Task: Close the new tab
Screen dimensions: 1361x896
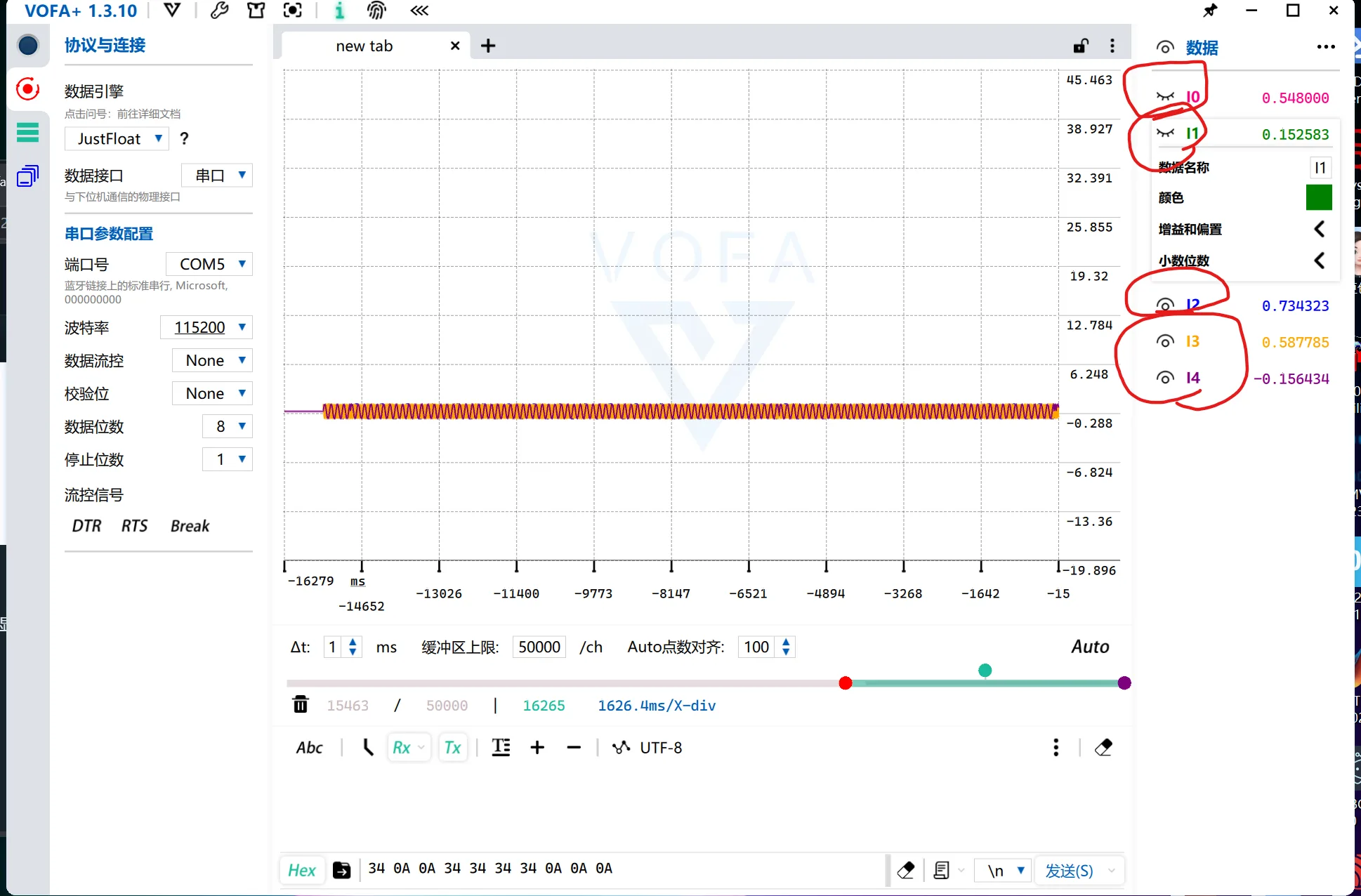Action: pos(455,46)
